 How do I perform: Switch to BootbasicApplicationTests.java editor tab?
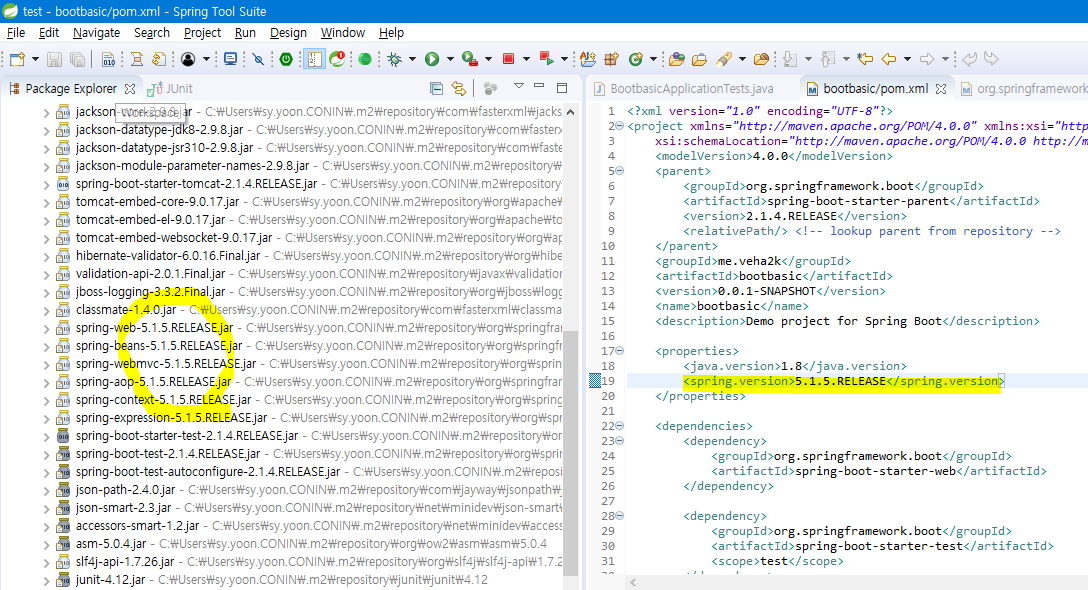click(x=684, y=89)
